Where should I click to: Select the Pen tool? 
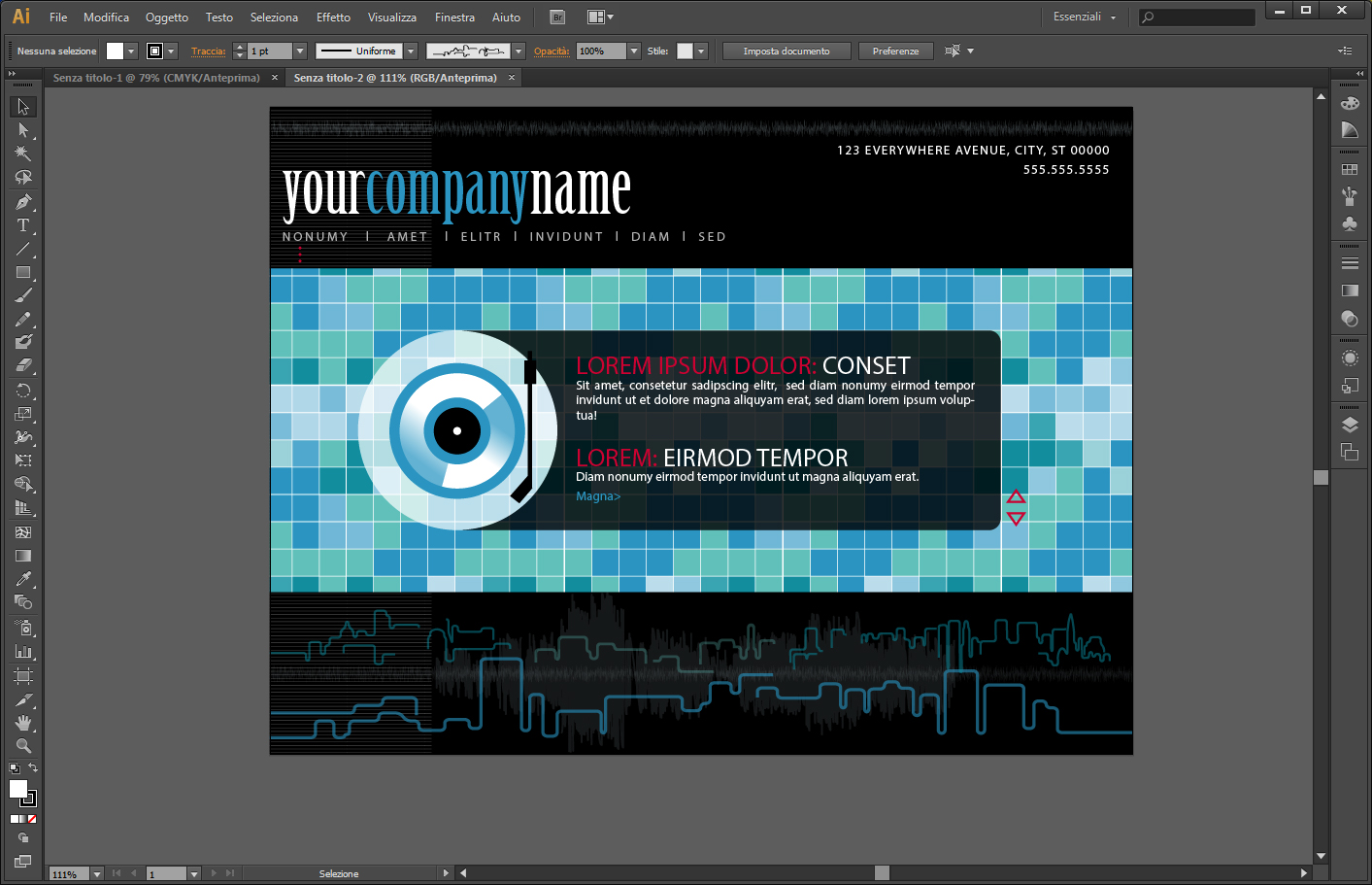tap(23, 202)
